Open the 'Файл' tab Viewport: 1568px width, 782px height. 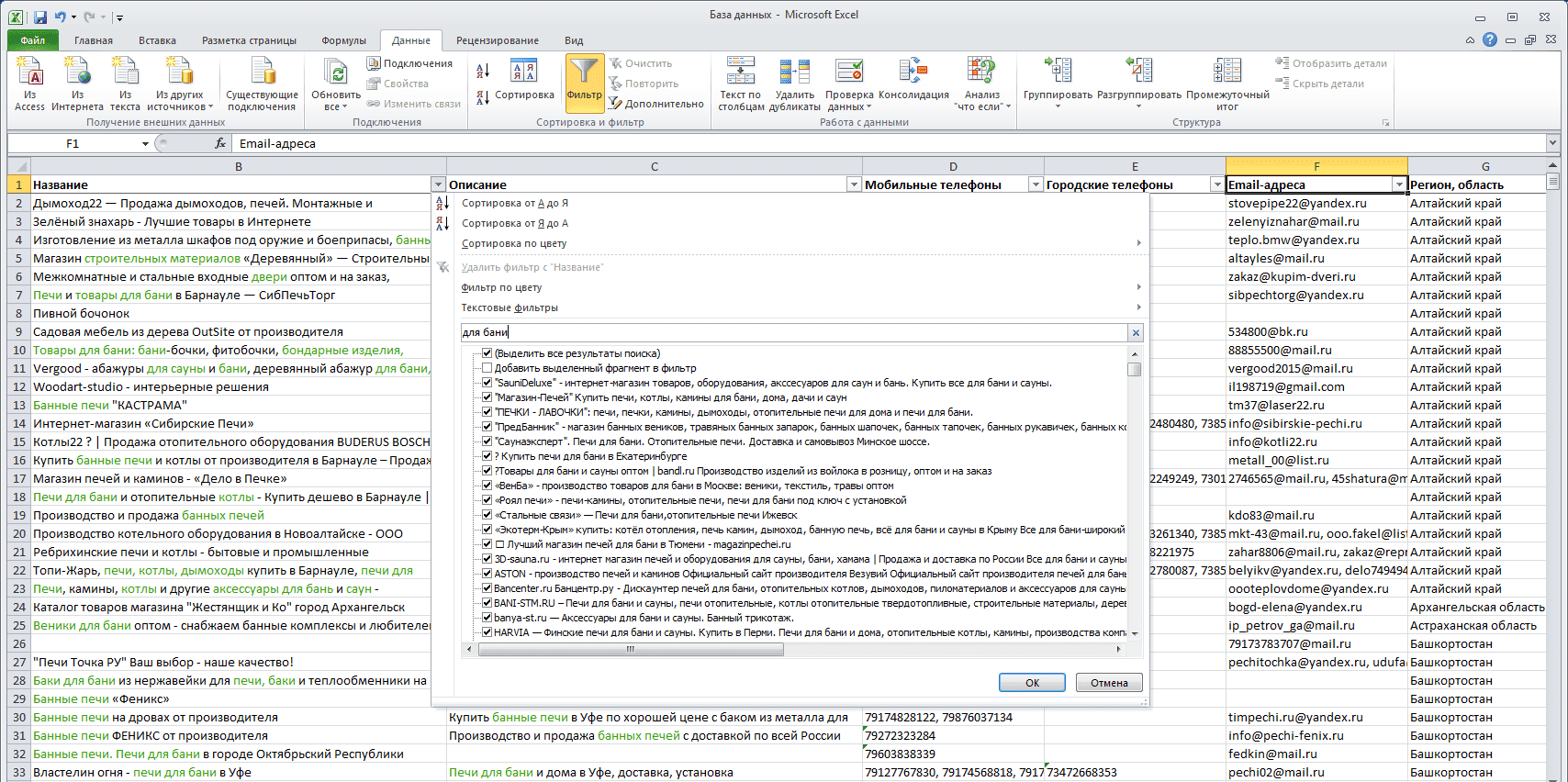33,40
